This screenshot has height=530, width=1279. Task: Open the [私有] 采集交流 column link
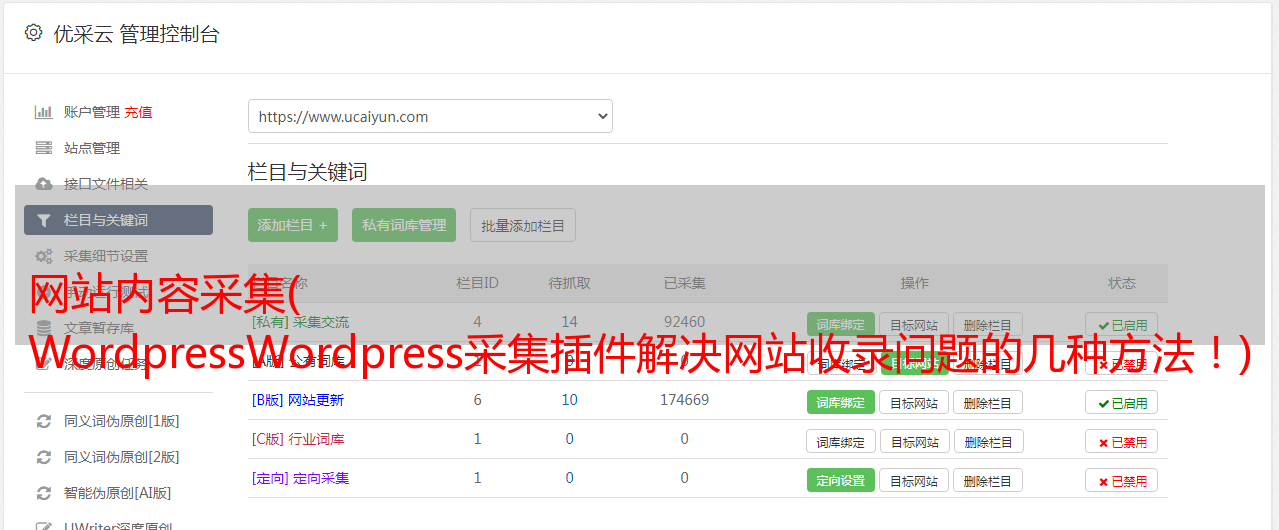(x=301, y=322)
